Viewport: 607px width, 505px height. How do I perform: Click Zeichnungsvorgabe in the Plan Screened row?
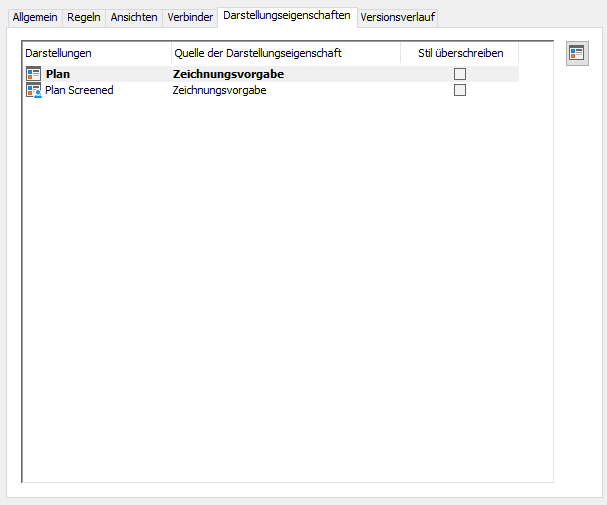(219, 90)
